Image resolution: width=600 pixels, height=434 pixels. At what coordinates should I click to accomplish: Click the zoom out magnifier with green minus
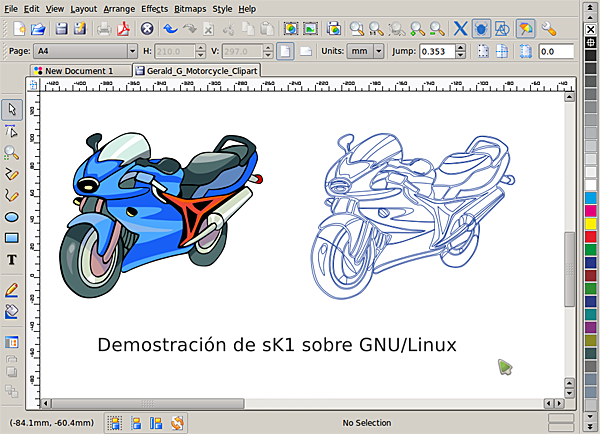click(437, 29)
